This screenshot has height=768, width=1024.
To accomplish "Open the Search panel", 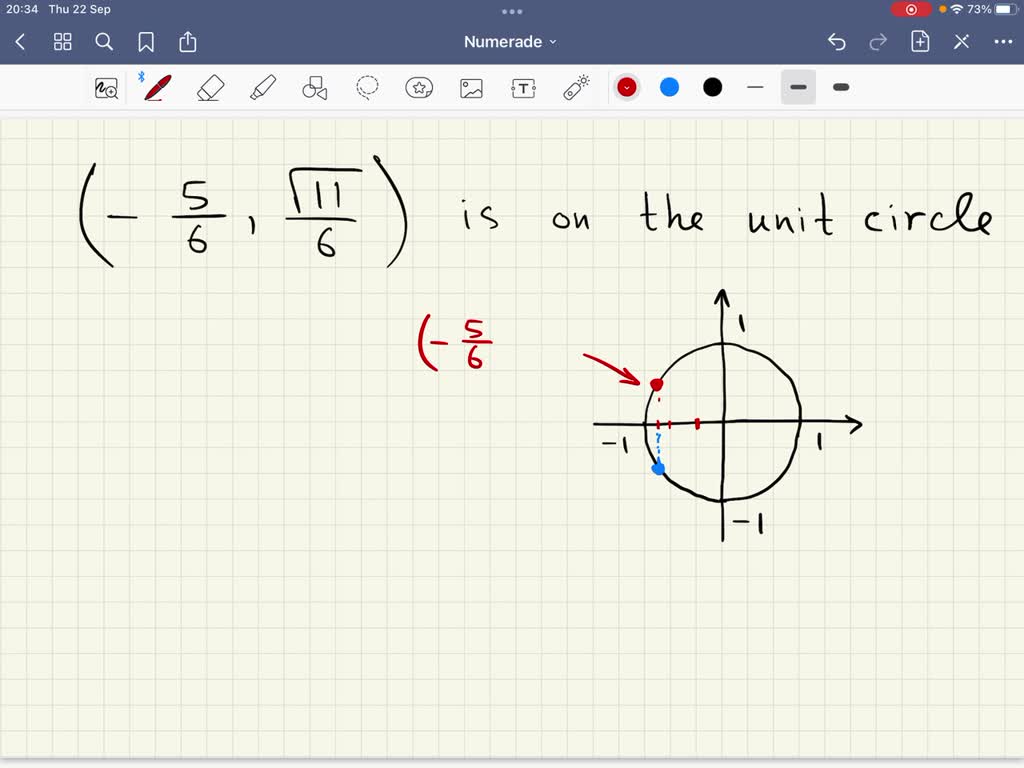I will (104, 42).
